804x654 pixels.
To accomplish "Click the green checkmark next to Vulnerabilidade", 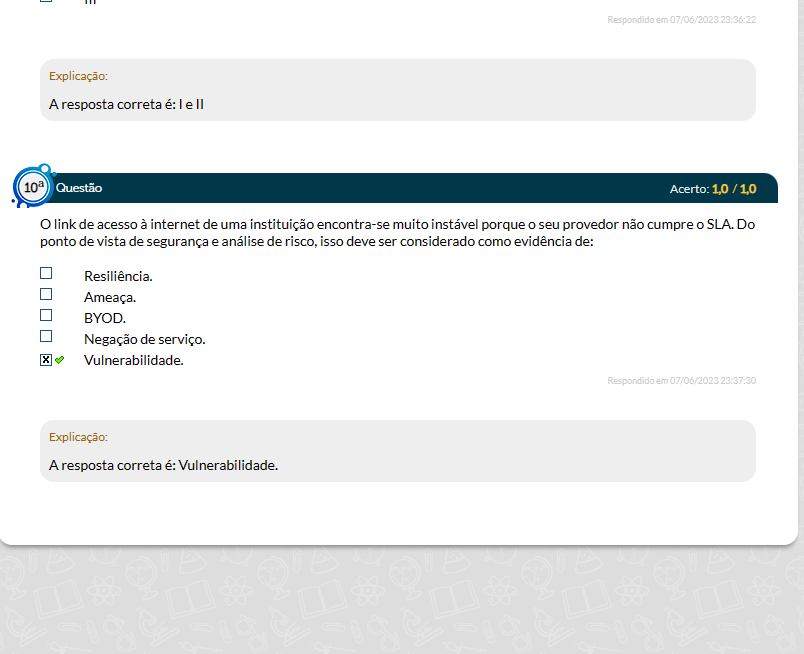I will (x=60, y=360).
